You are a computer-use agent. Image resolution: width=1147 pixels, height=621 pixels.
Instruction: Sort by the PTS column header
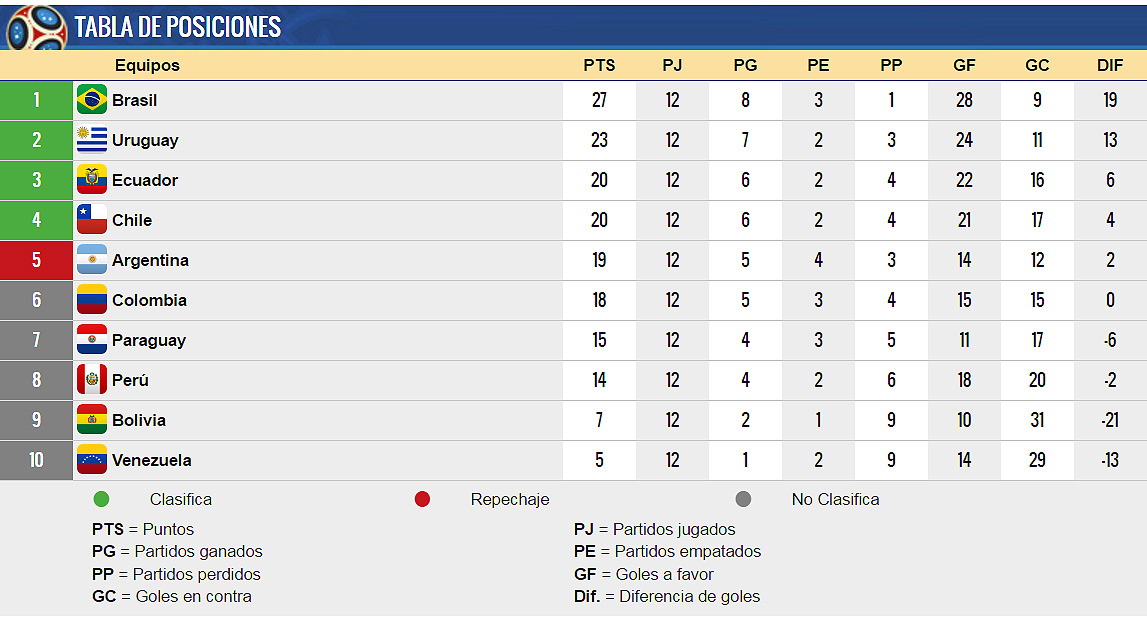pyautogui.click(x=599, y=65)
